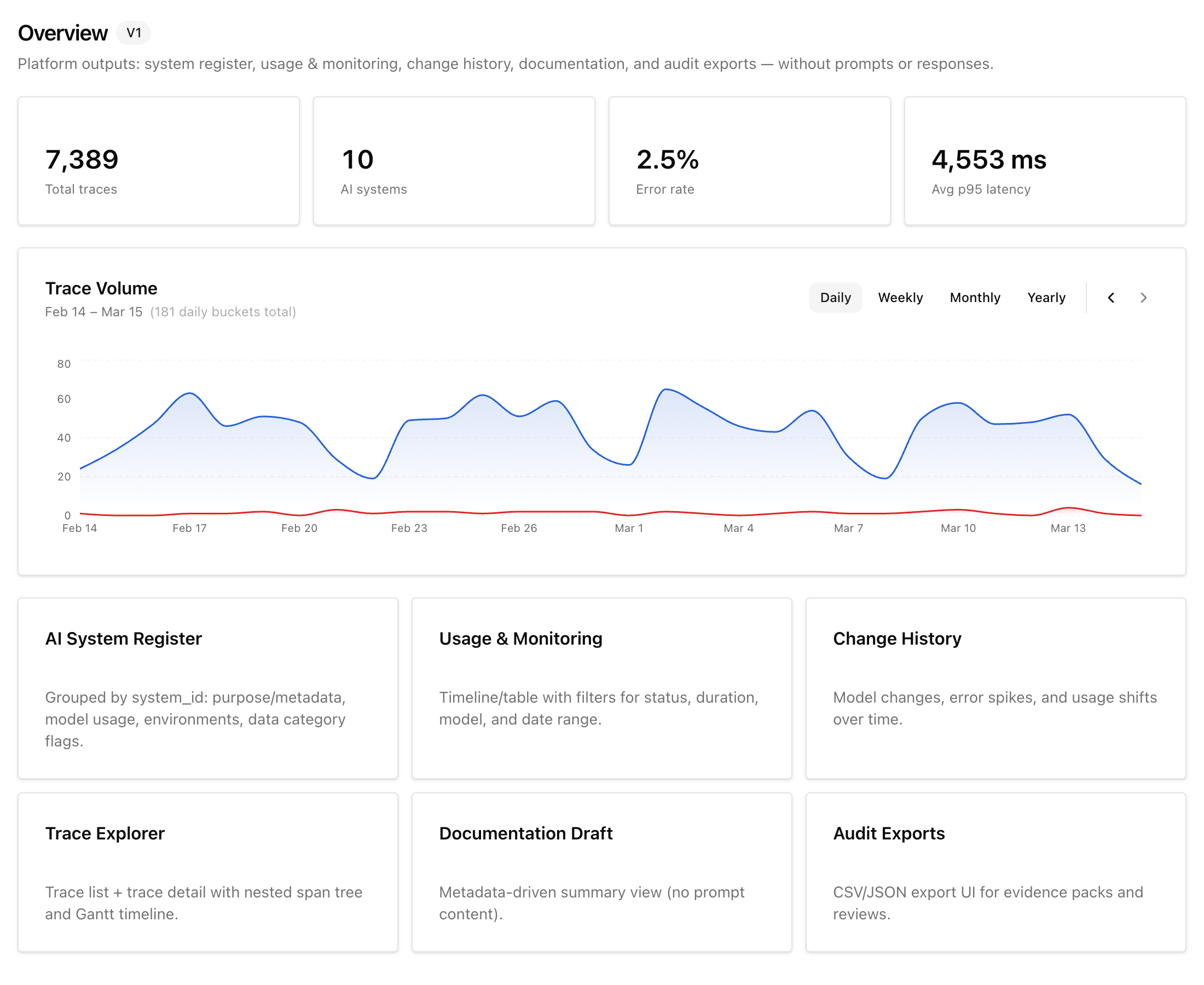Click the Mar 1 axis label
1204x985 pixels.
pos(629,528)
